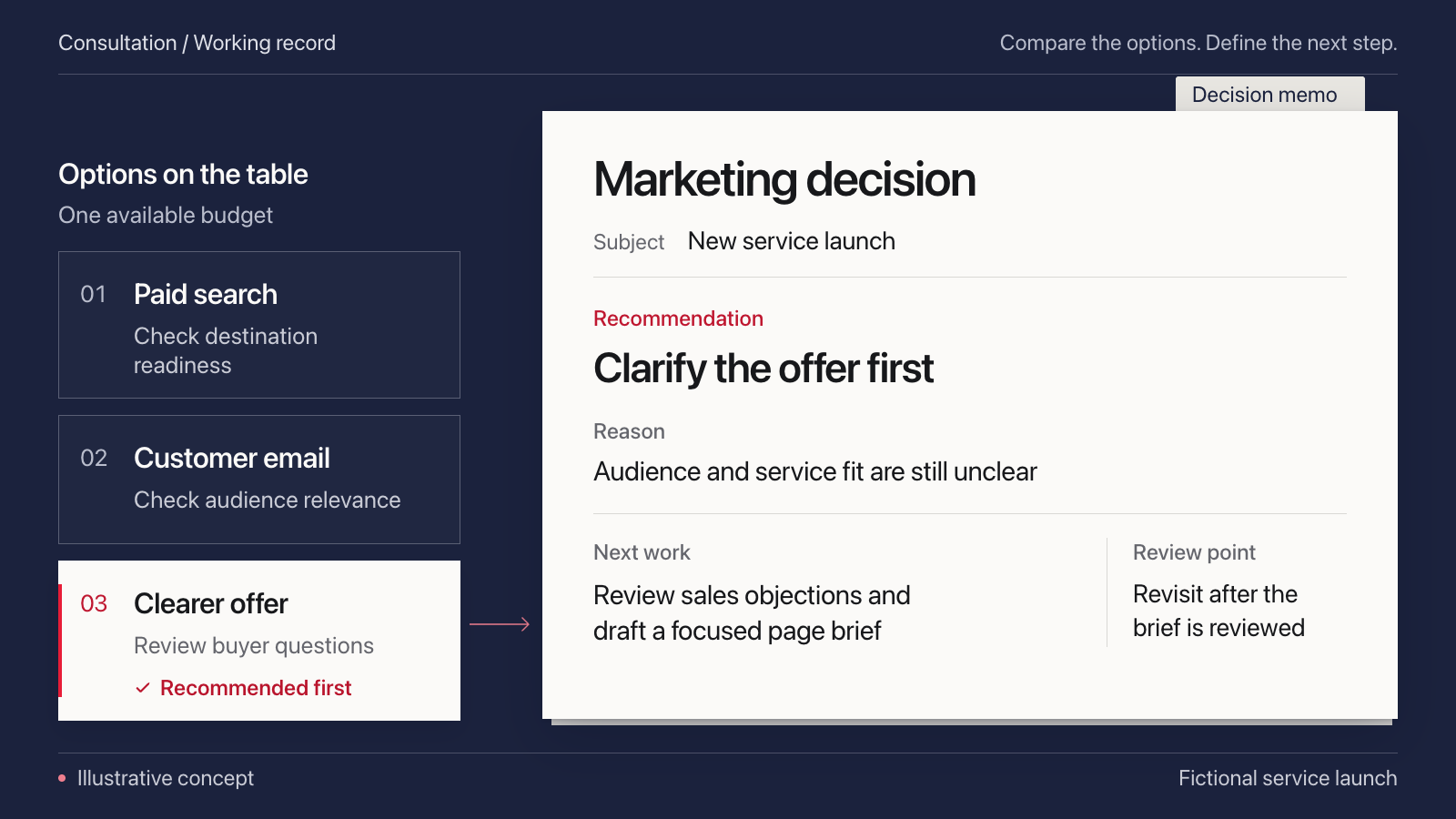This screenshot has width=1456, height=819.
Task: Click the 'Next work' label
Action: (642, 552)
